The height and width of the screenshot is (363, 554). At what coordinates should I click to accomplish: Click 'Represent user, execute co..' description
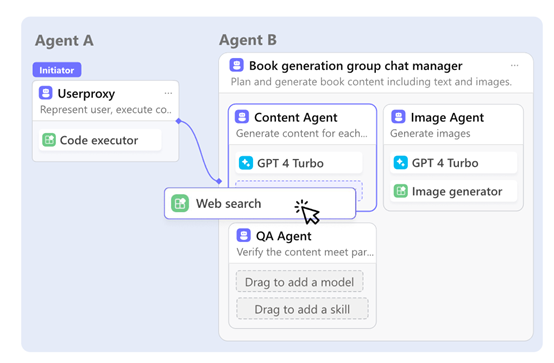coord(106,110)
